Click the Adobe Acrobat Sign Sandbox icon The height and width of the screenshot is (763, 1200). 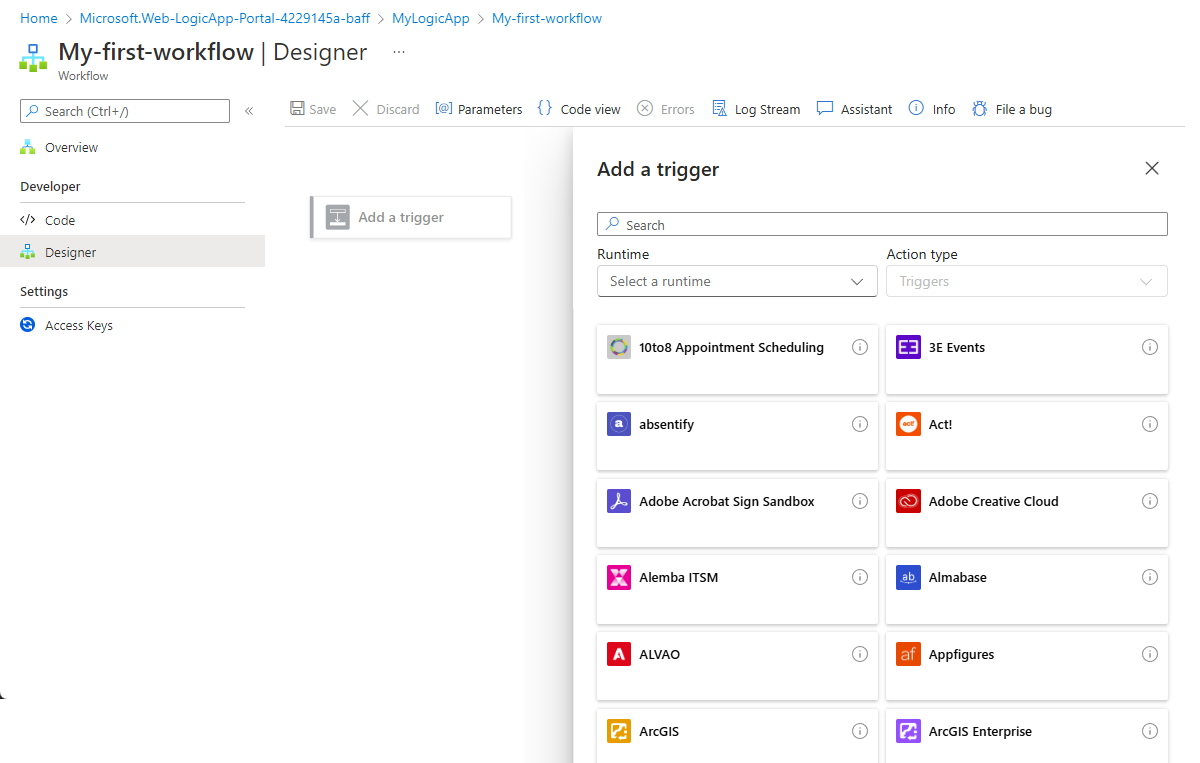click(619, 501)
